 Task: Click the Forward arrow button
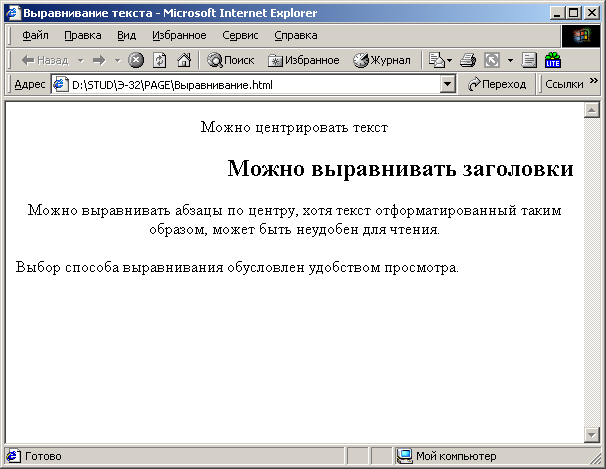pos(99,60)
